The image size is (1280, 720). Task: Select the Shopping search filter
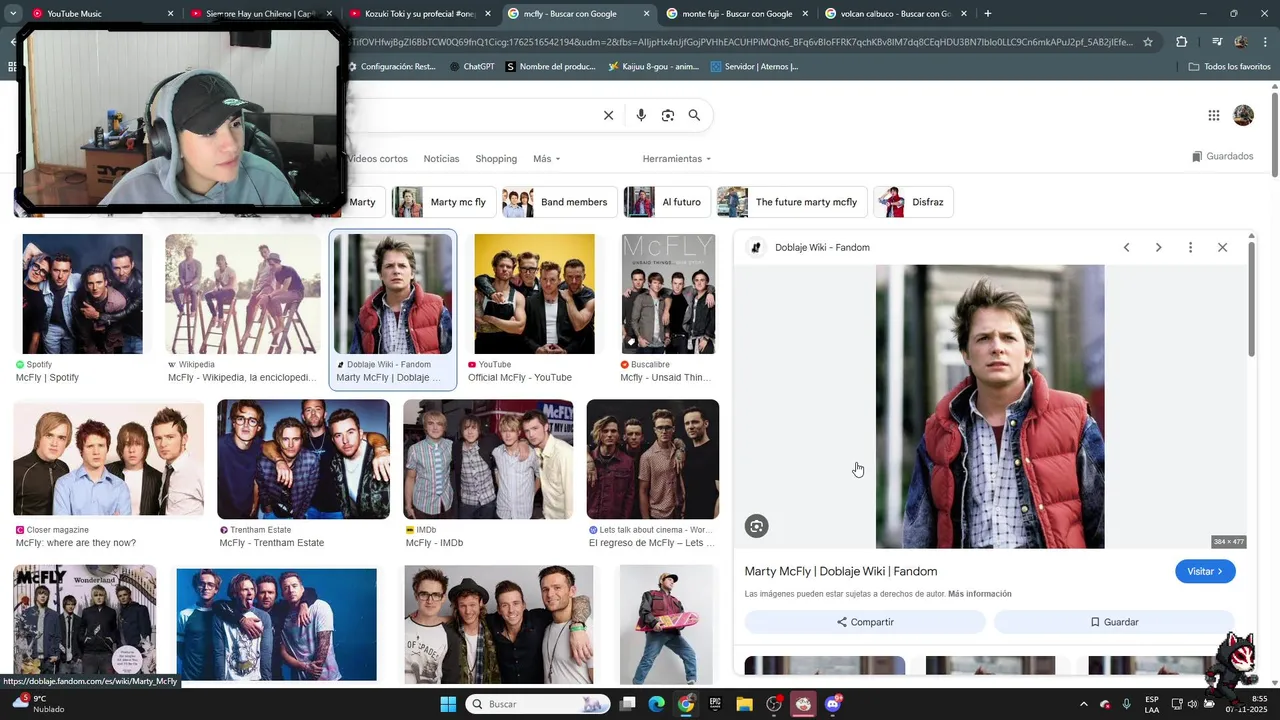click(x=496, y=159)
